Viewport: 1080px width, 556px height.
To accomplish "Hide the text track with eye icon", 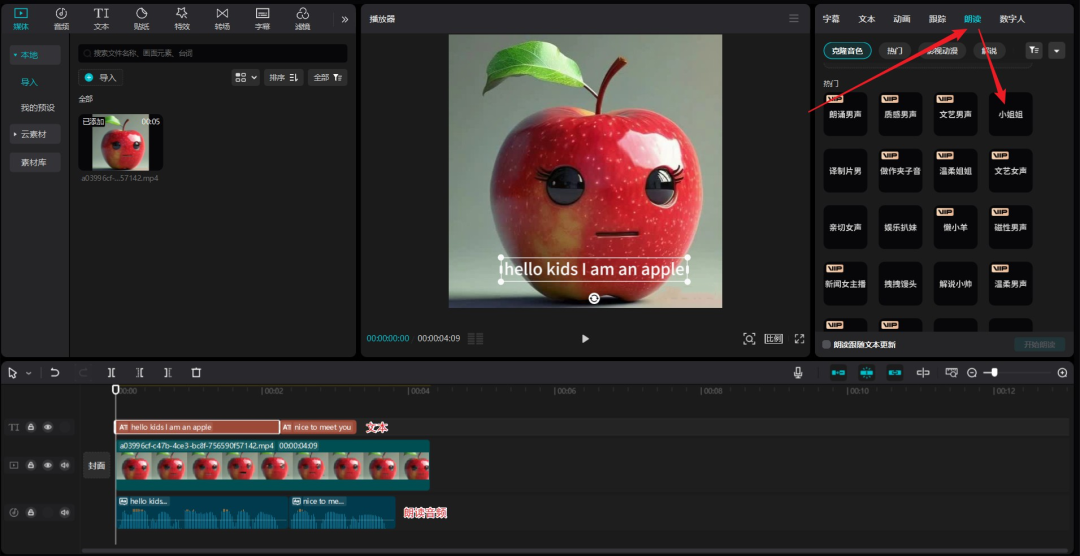I will (x=47, y=427).
